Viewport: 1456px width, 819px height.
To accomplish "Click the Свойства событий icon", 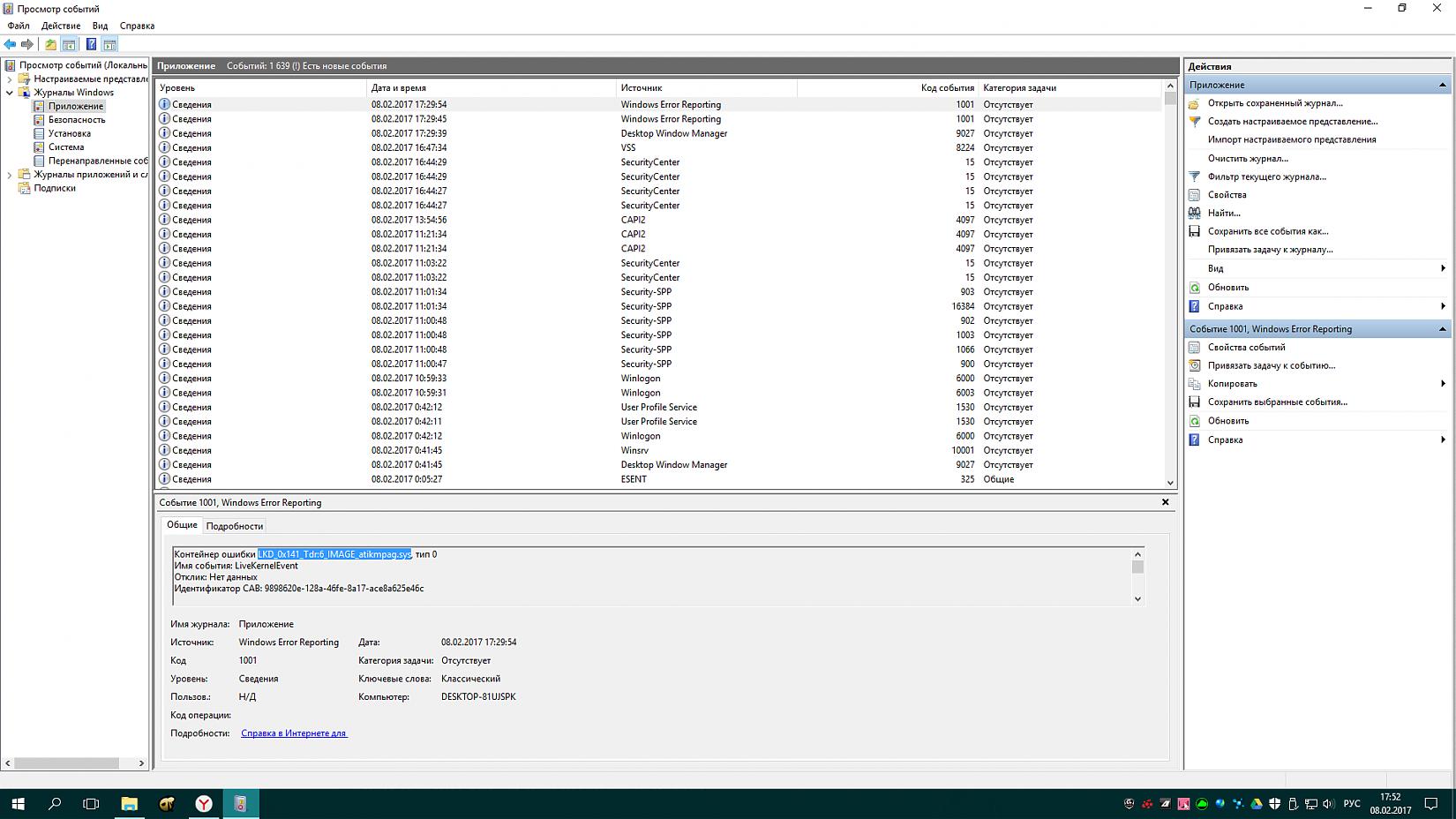I will pos(1194,348).
